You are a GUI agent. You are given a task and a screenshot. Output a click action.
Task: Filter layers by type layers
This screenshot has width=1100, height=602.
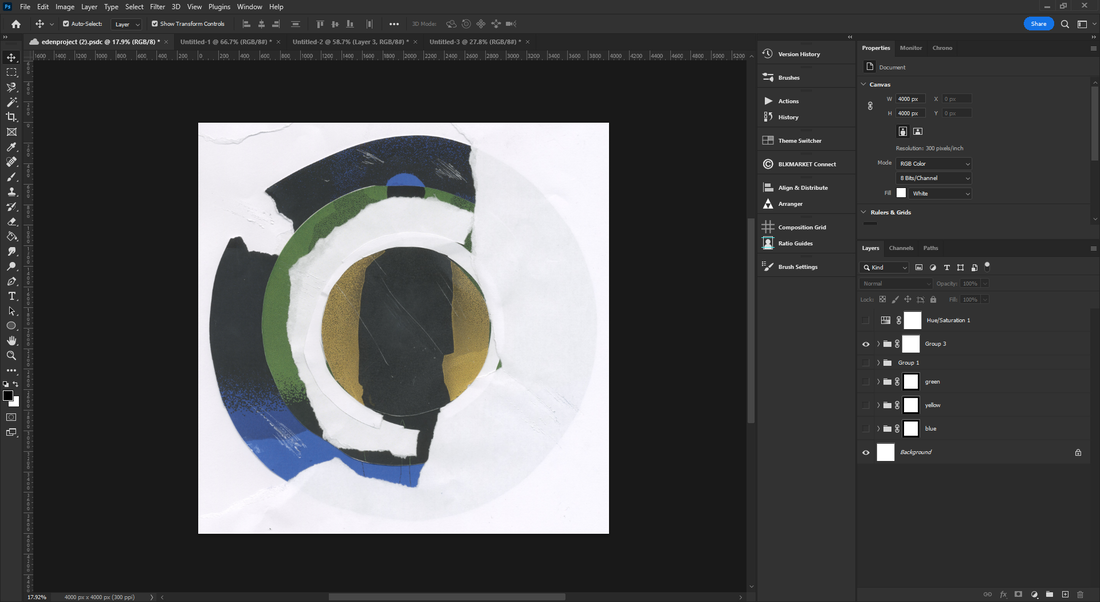coord(946,267)
